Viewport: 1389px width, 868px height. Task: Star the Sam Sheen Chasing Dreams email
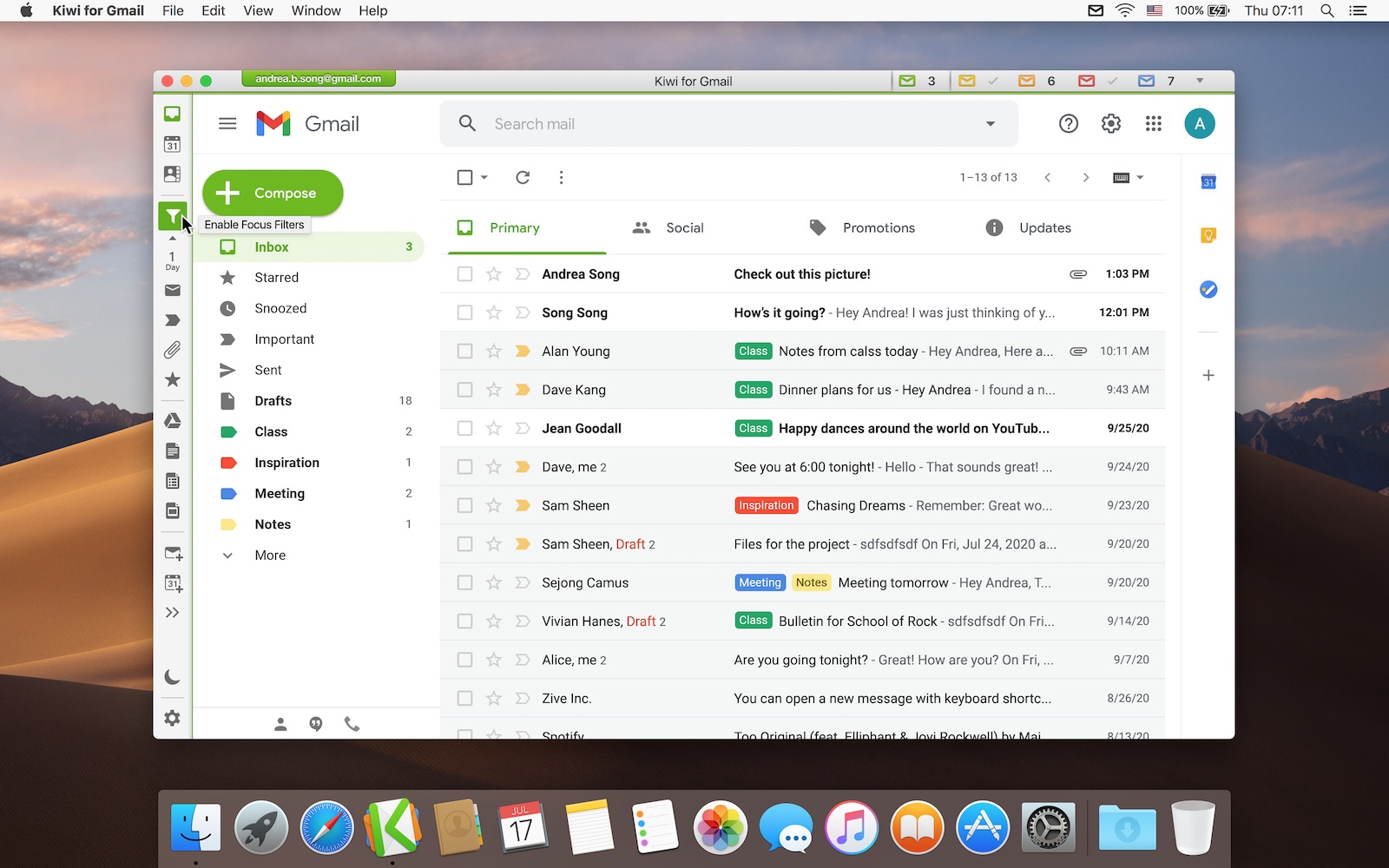pos(494,505)
